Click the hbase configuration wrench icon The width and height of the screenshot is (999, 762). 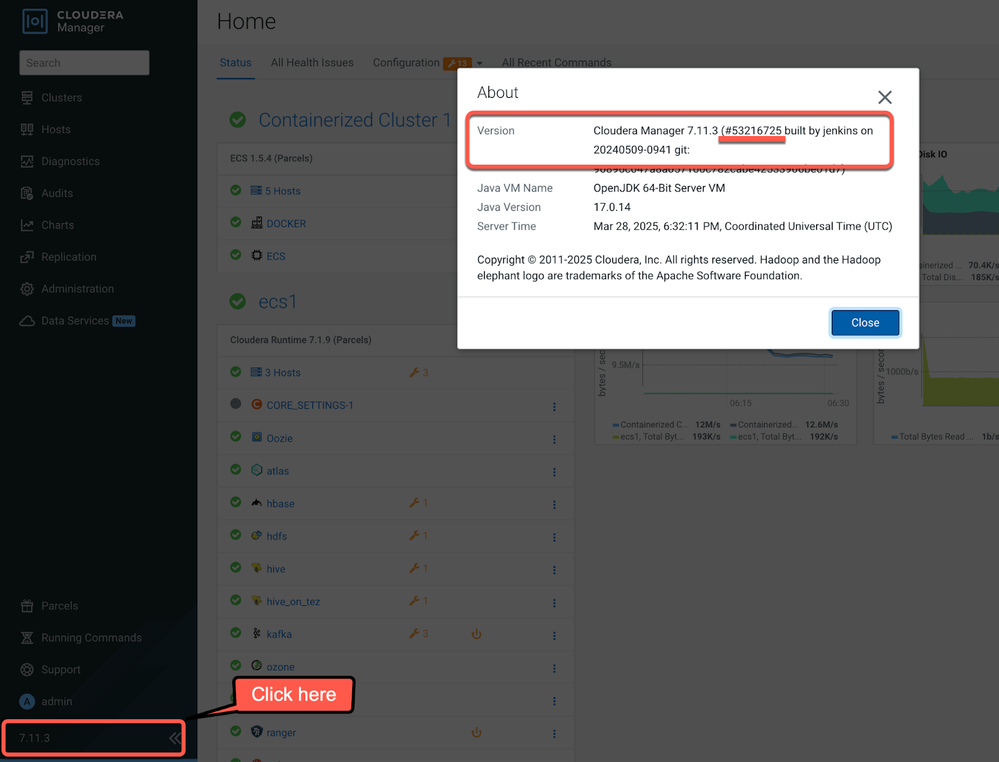click(414, 503)
